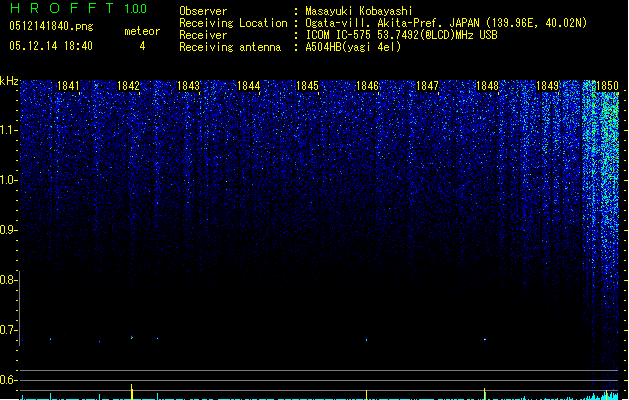The width and height of the screenshot is (629, 400).
Task: Click the 1849 time marker
Action: (x=548, y=86)
